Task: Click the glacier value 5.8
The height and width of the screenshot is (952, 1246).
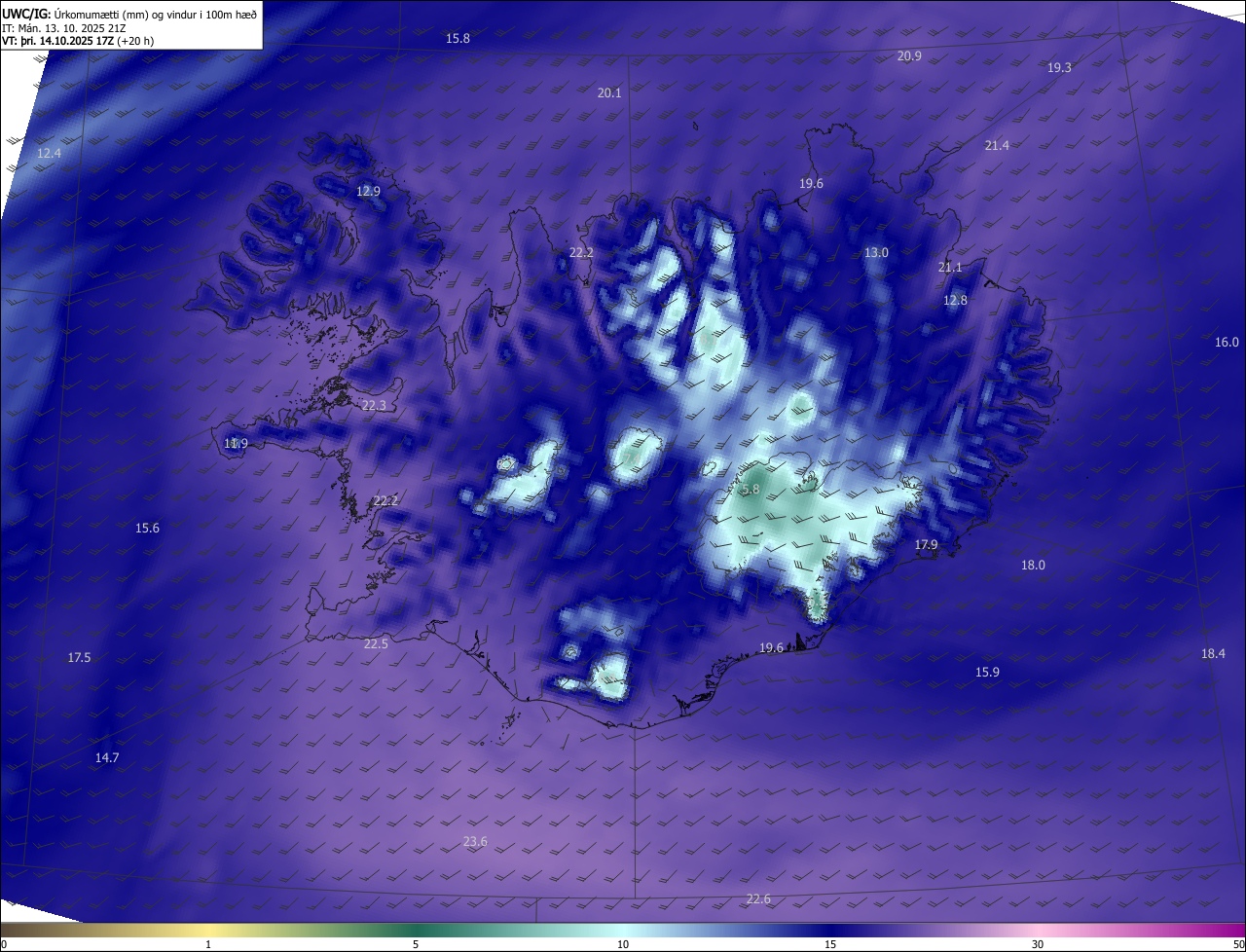Action: pos(750,489)
